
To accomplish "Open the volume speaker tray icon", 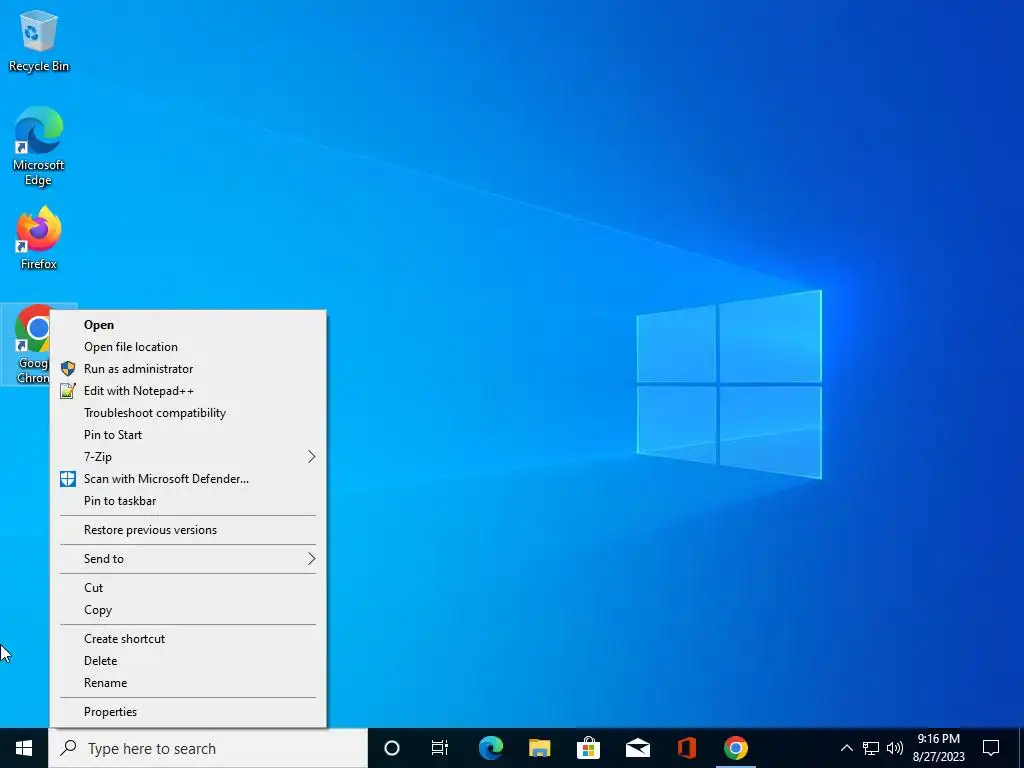I will [x=895, y=748].
